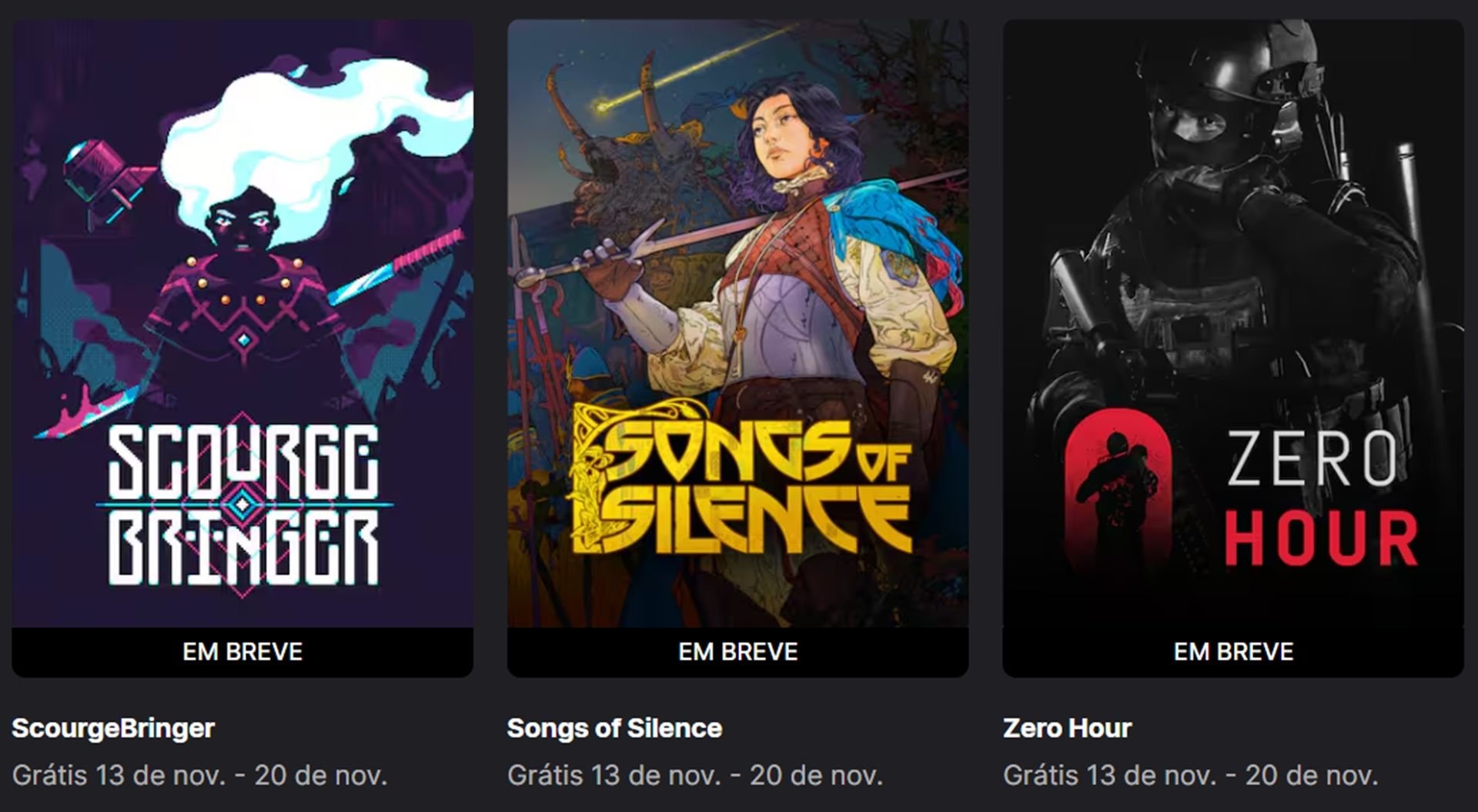The height and width of the screenshot is (812, 1478).
Task: Click EM BREVE banner under Zero Hour
Action: (x=1233, y=652)
